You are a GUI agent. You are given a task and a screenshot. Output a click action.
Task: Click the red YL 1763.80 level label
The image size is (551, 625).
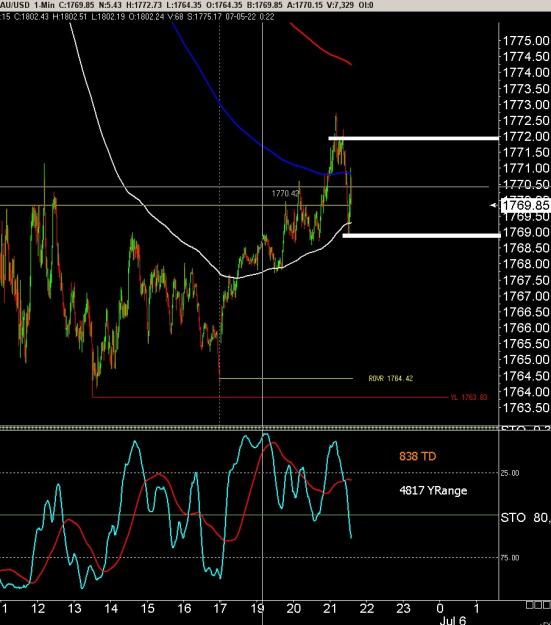pyautogui.click(x=469, y=397)
